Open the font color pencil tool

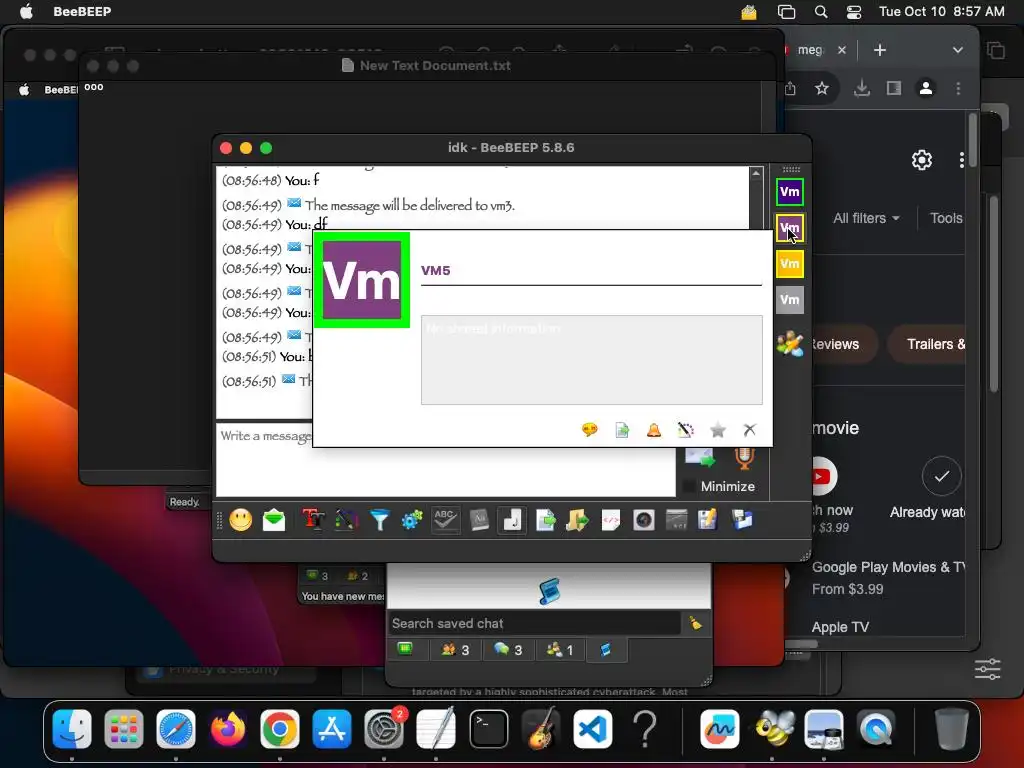(346, 520)
